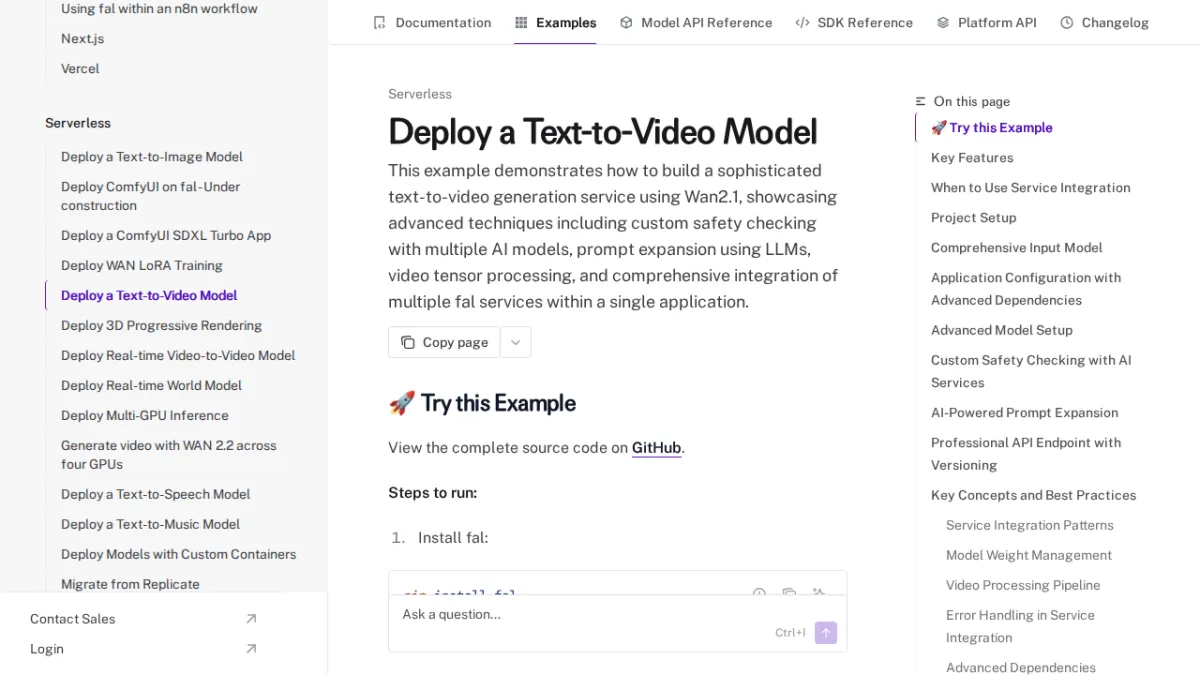
Task: Switch to the Documentation tab
Action: click(x=431, y=22)
